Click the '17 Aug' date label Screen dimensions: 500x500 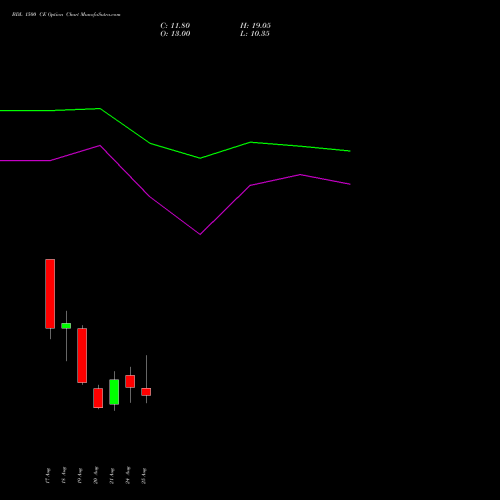(48, 476)
